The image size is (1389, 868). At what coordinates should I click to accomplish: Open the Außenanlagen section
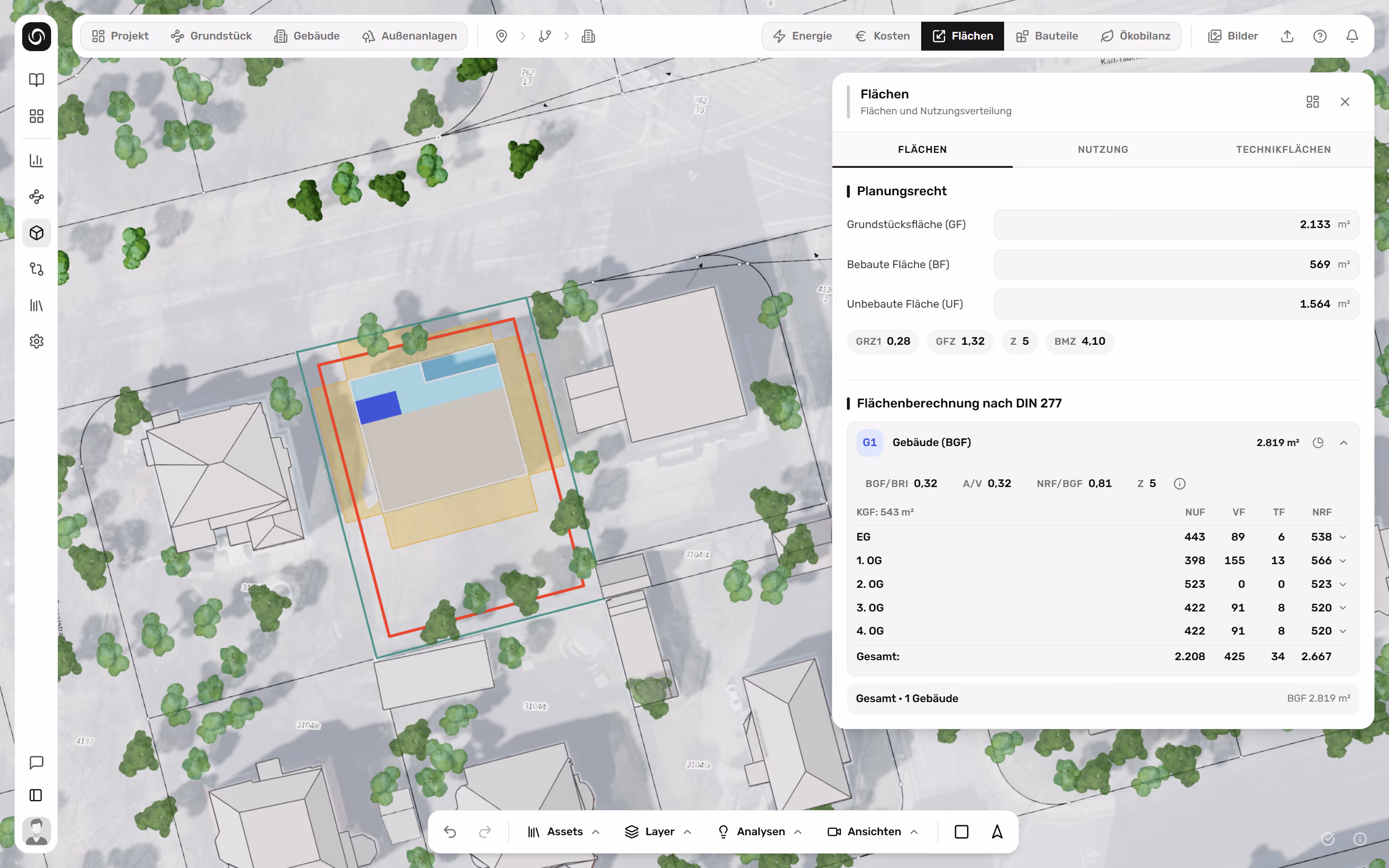pyautogui.click(x=409, y=36)
